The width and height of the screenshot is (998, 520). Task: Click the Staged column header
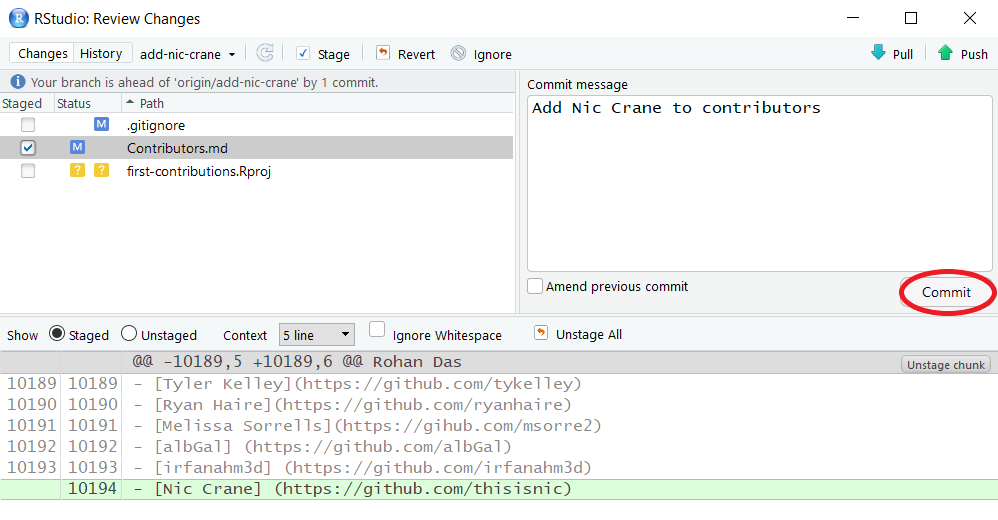coord(22,103)
